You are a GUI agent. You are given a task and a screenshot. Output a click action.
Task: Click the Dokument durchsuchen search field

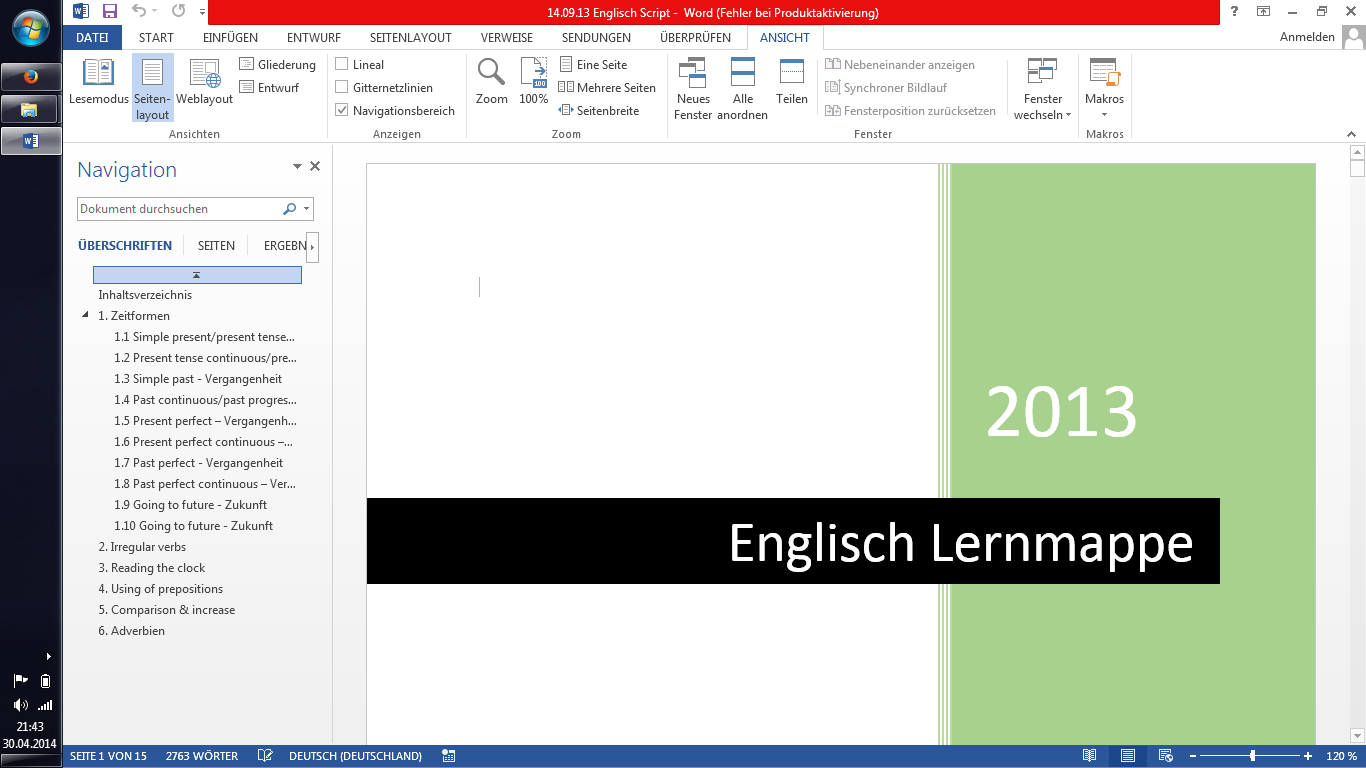tap(178, 209)
